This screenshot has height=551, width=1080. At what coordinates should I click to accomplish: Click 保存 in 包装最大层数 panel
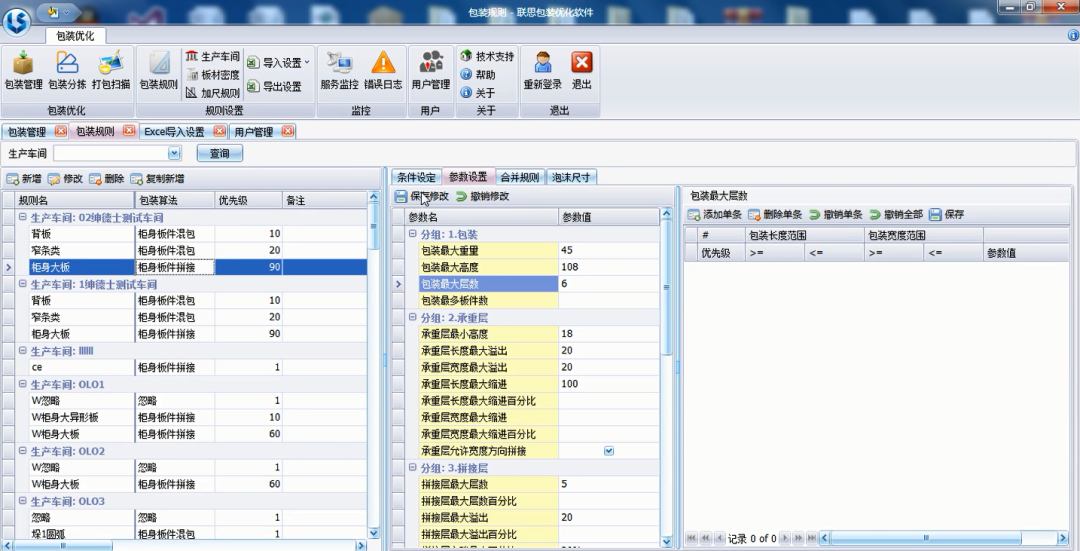click(947, 215)
